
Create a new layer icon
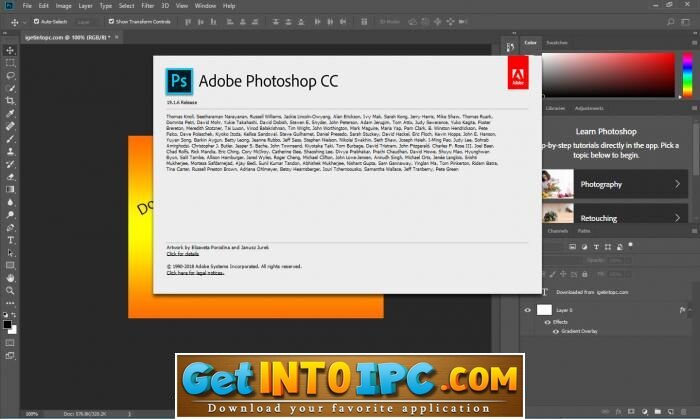(671, 411)
